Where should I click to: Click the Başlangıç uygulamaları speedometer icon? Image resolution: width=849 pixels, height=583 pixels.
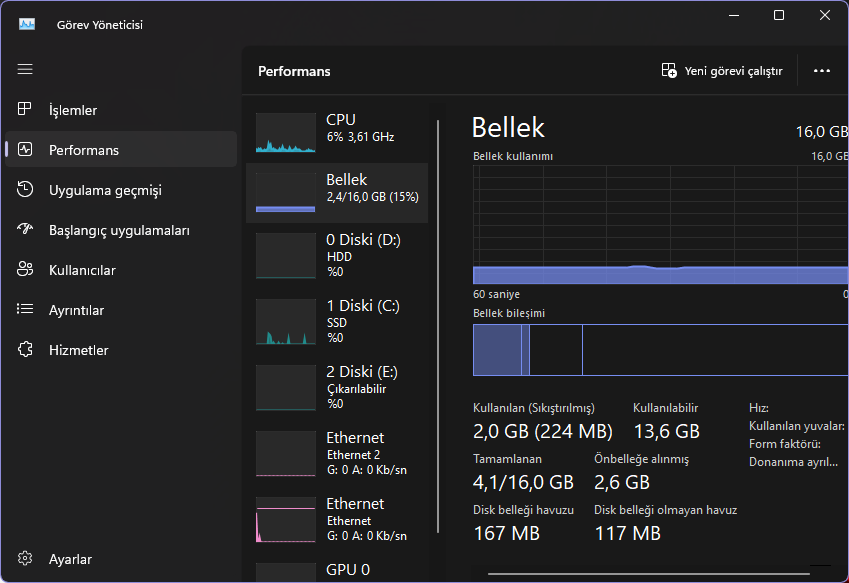click(x=26, y=230)
